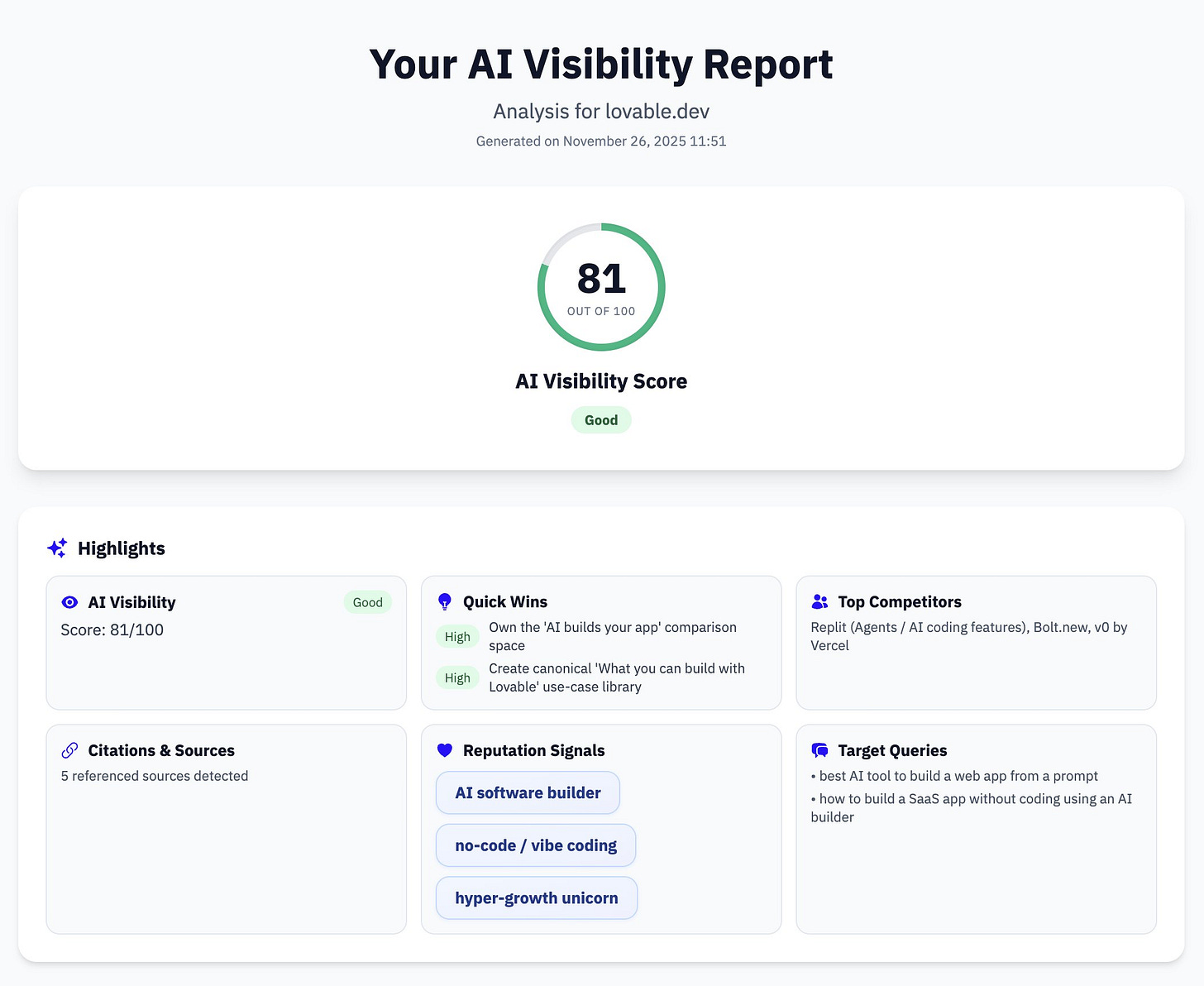Viewport: 1204px width, 986px height.
Task: Select the 'AI software builder' tag
Action: 528,792
